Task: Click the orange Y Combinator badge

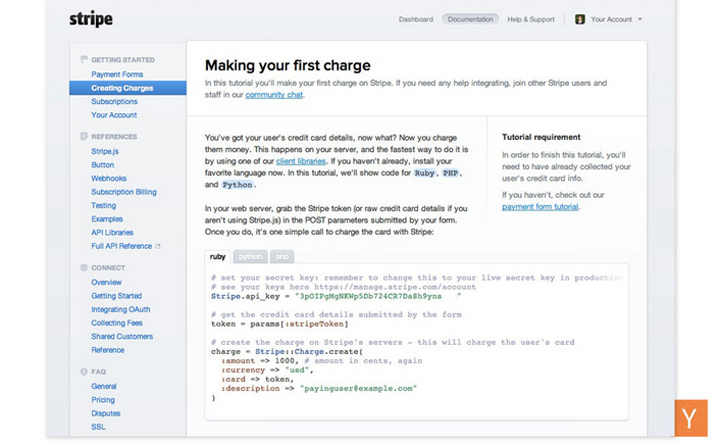Action: click(691, 418)
